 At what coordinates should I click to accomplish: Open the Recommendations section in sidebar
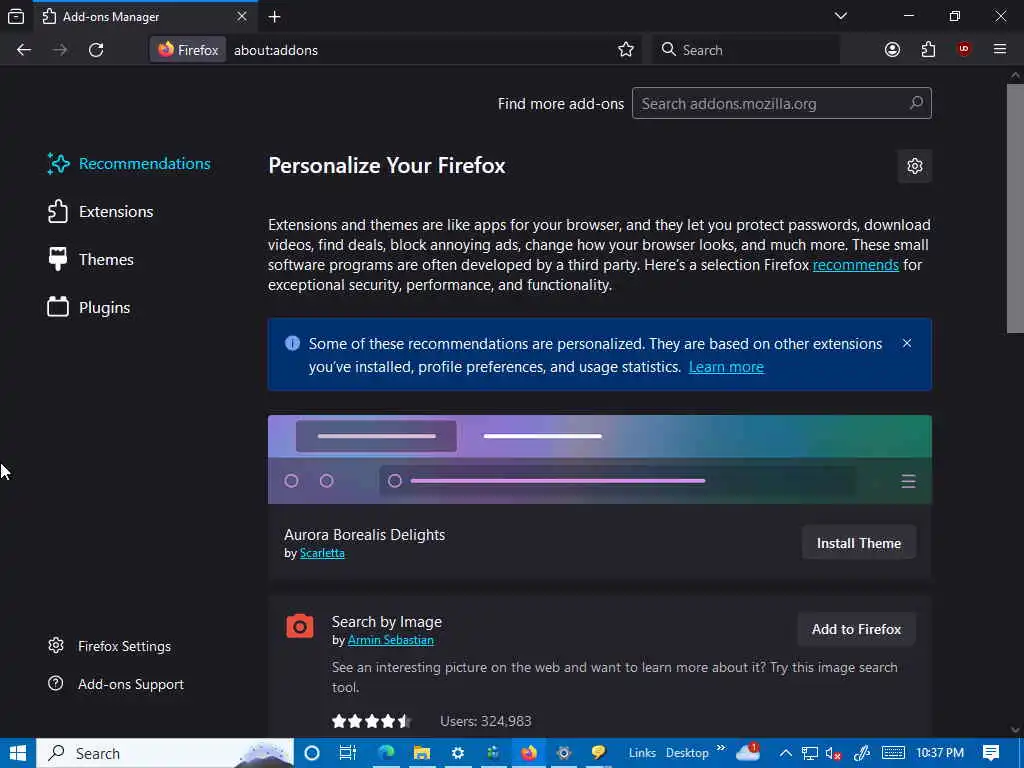(x=129, y=163)
